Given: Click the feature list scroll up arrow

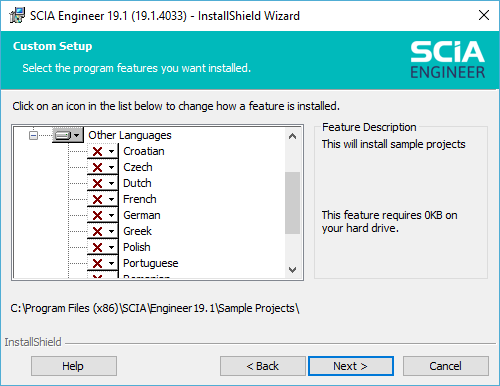Looking at the screenshot, I should [x=293, y=136].
